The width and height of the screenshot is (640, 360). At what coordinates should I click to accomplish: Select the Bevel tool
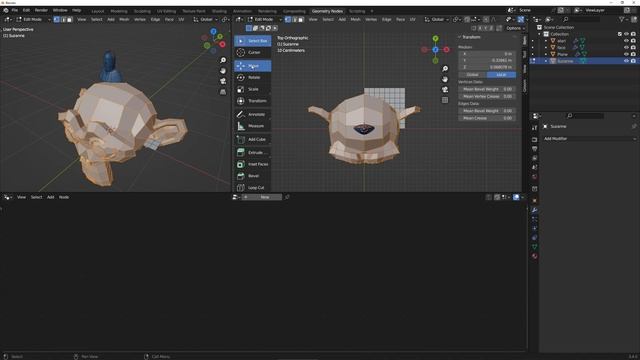tap(253, 176)
